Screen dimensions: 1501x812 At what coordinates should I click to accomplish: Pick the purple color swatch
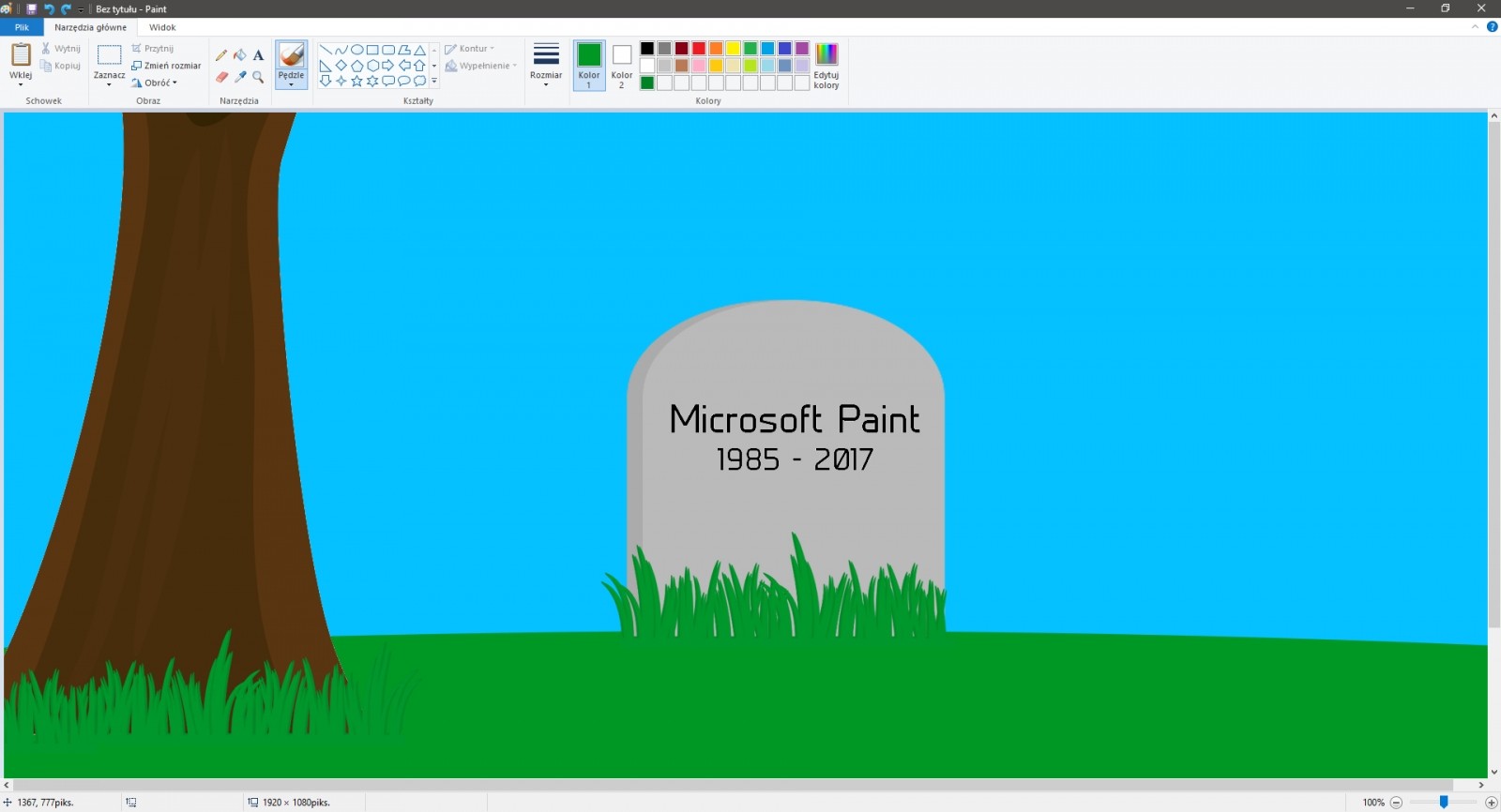(802, 49)
